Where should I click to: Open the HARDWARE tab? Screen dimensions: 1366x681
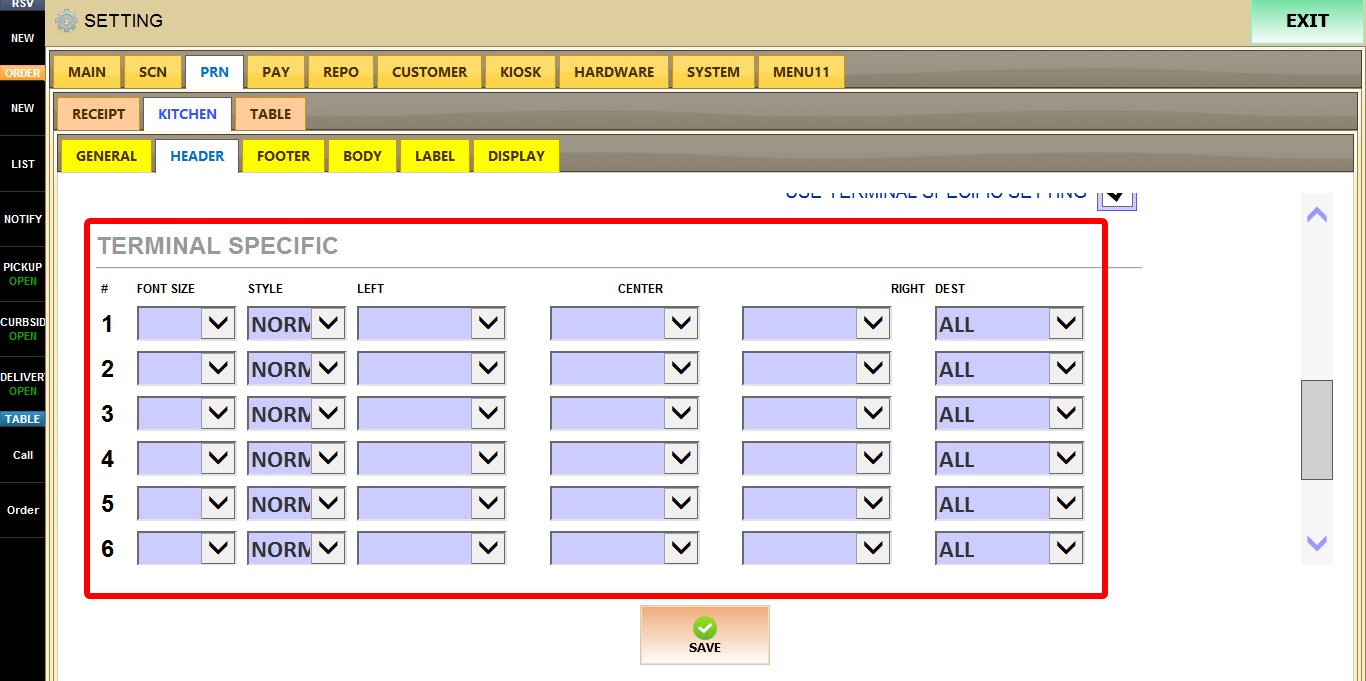click(x=614, y=72)
